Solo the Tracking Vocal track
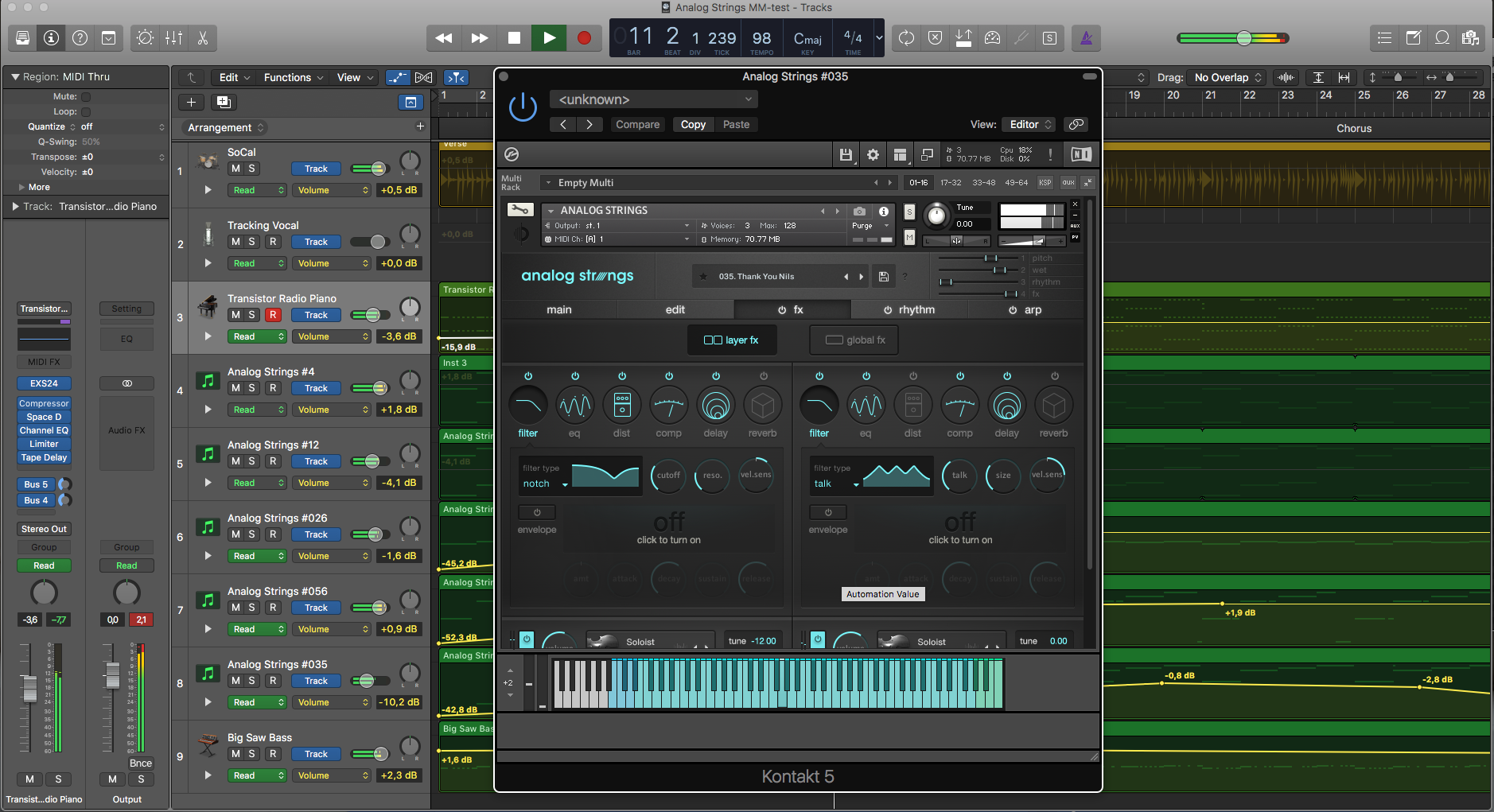 coord(252,242)
